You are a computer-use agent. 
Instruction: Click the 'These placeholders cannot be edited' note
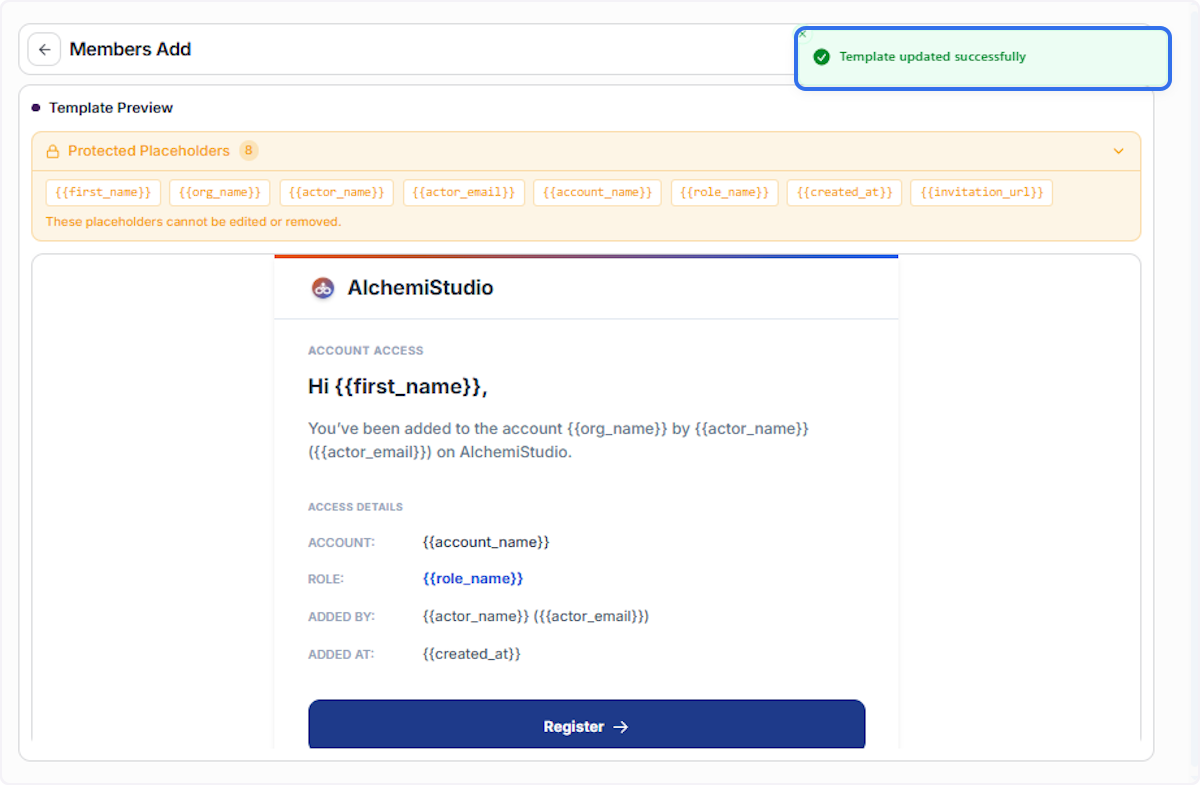tap(193, 222)
